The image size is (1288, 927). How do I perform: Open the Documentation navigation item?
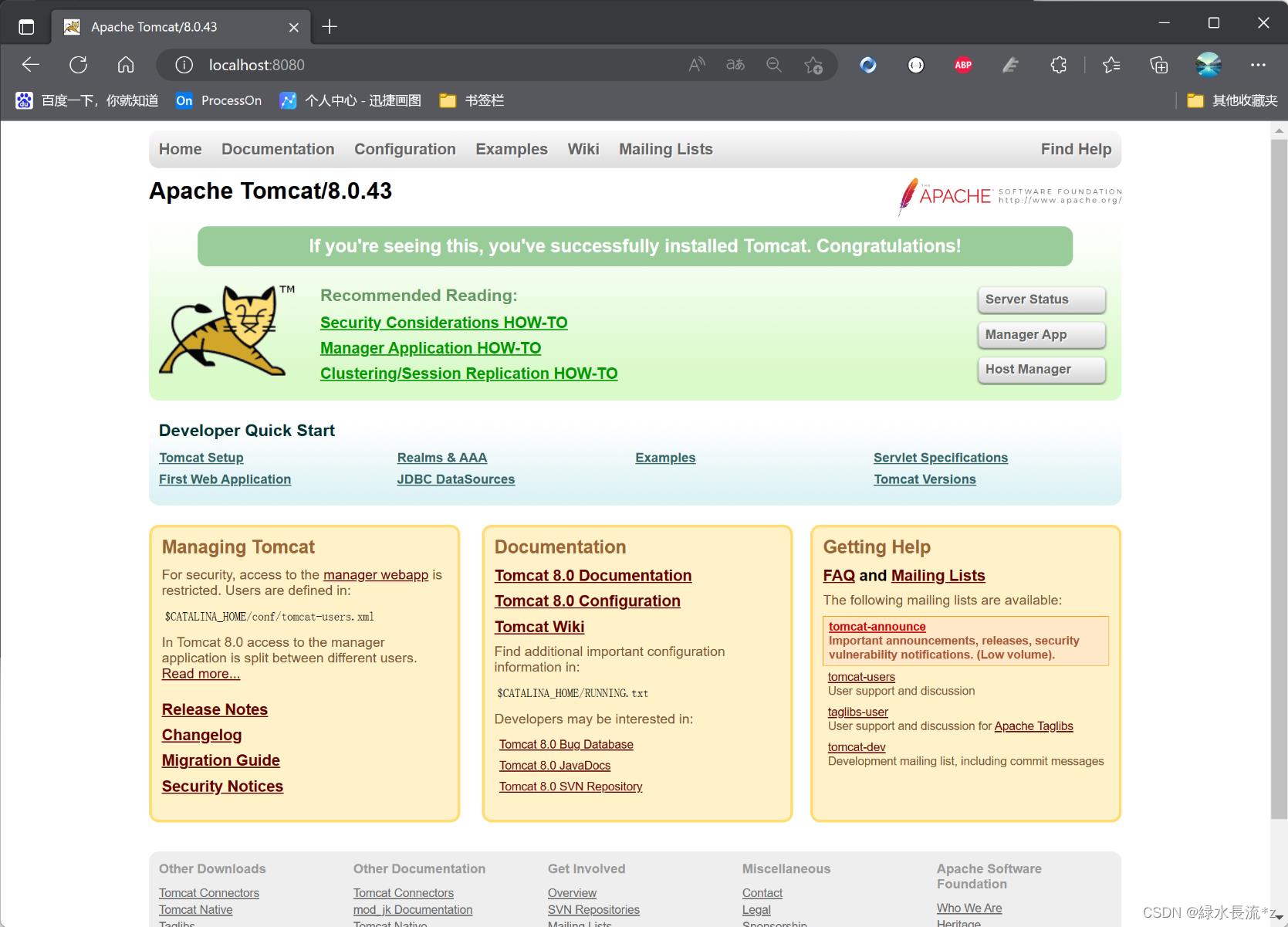tap(278, 149)
